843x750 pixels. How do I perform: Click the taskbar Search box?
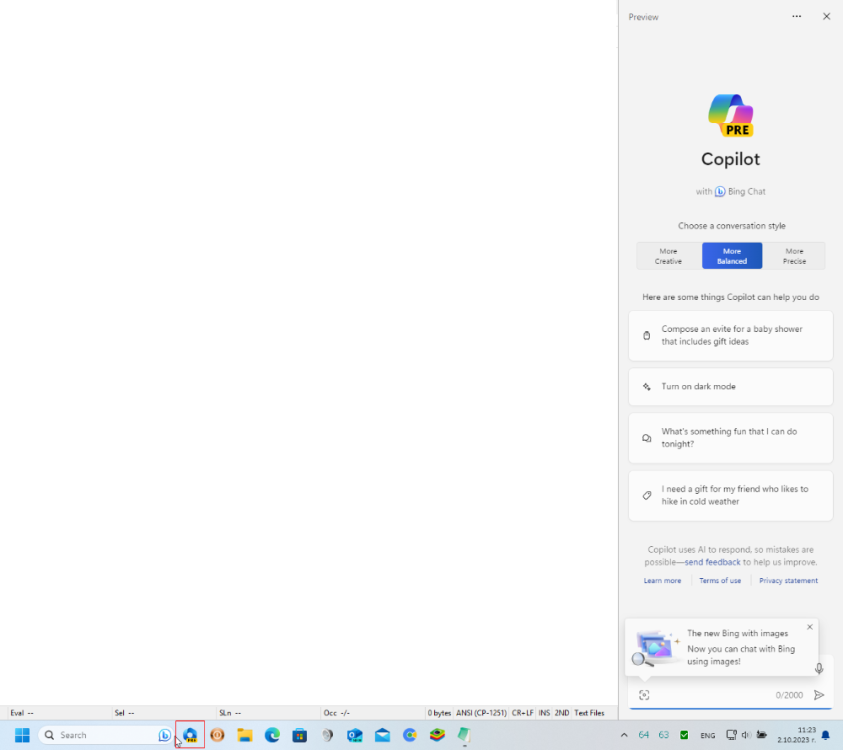click(105, 735)
